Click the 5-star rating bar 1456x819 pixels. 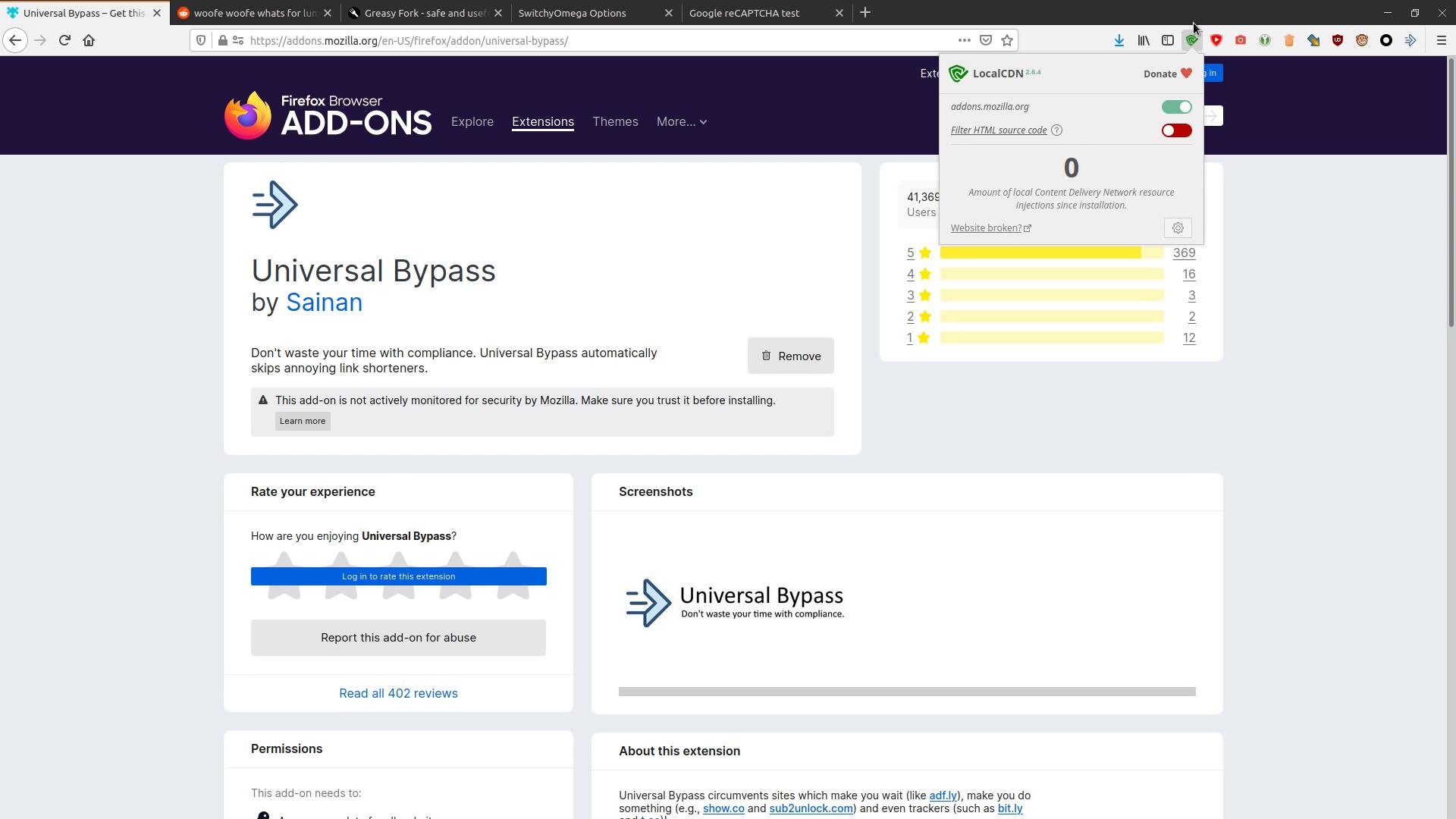[1051, 253]
